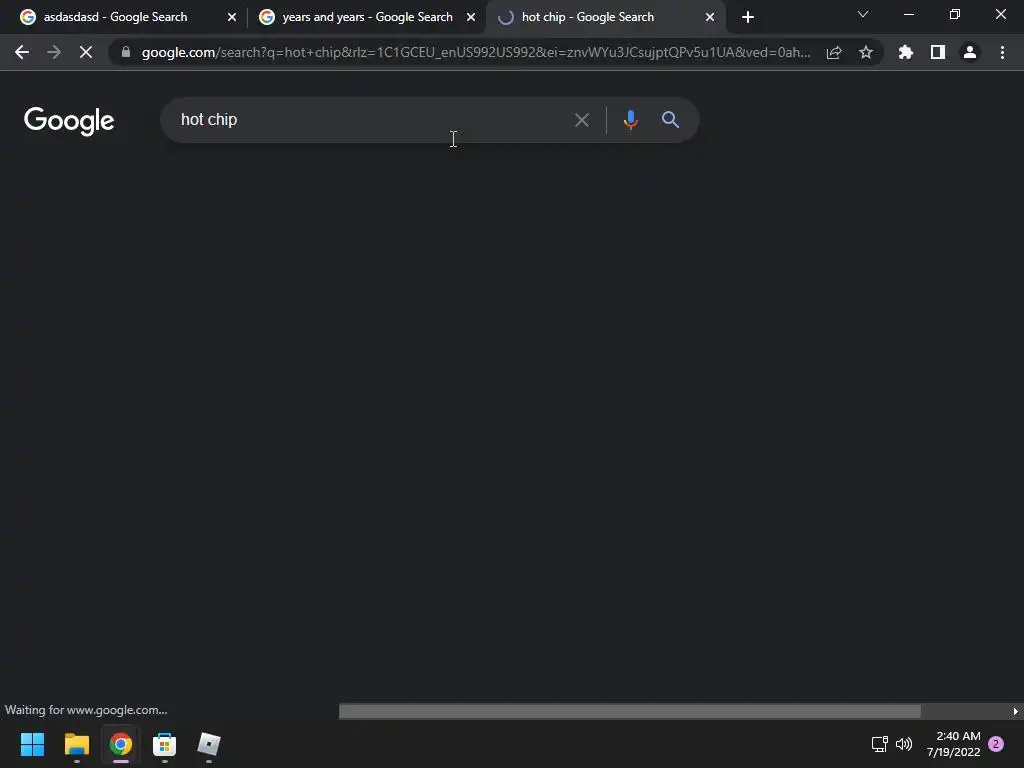Submit search with the magnifier icon
This screenshot has height=768, width=1024.
[x=670, y=120]
